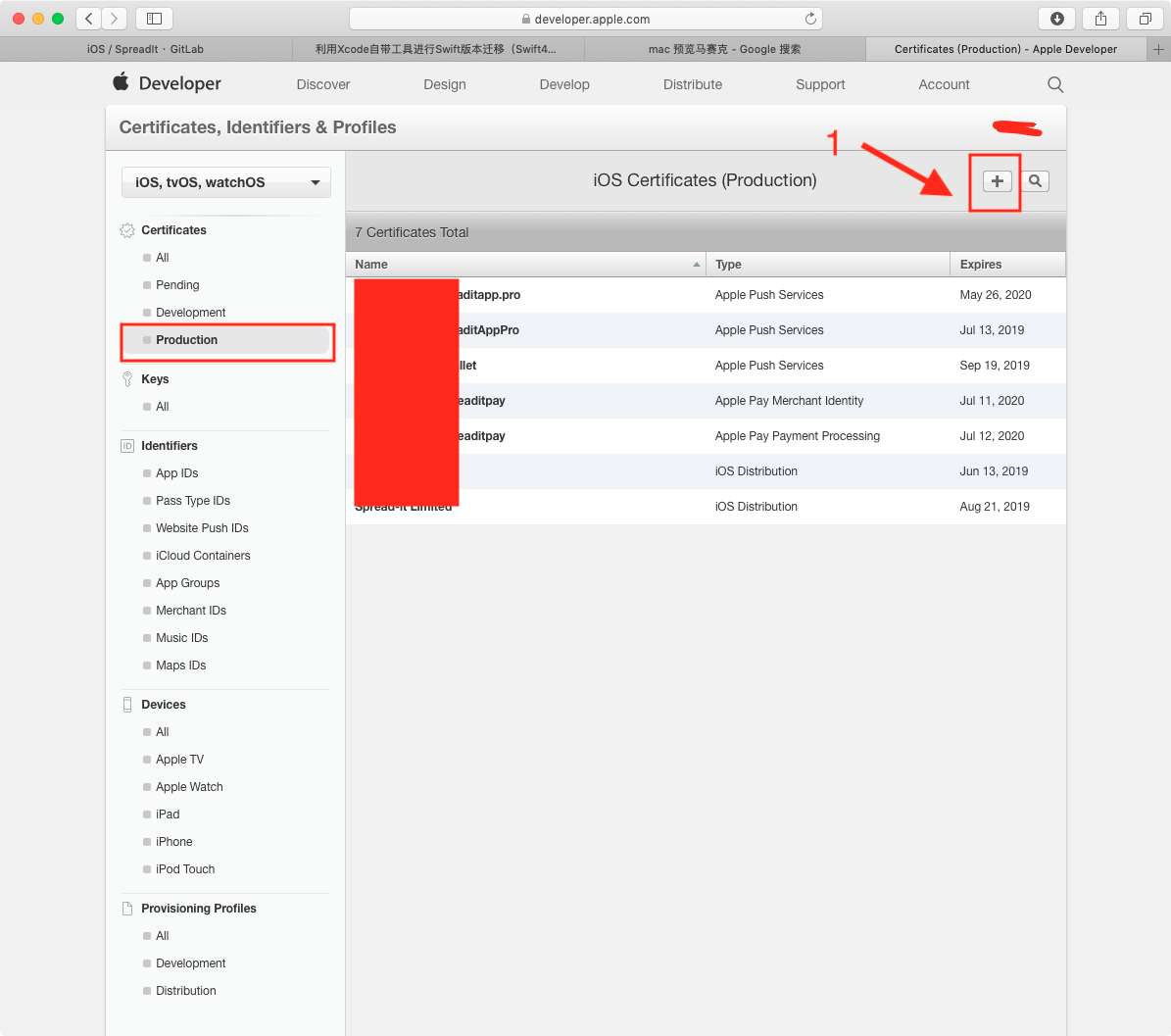Switch to iOS / SpreadIt GitLab tab
1171x1036 pixels.
(x=146, y=49)
